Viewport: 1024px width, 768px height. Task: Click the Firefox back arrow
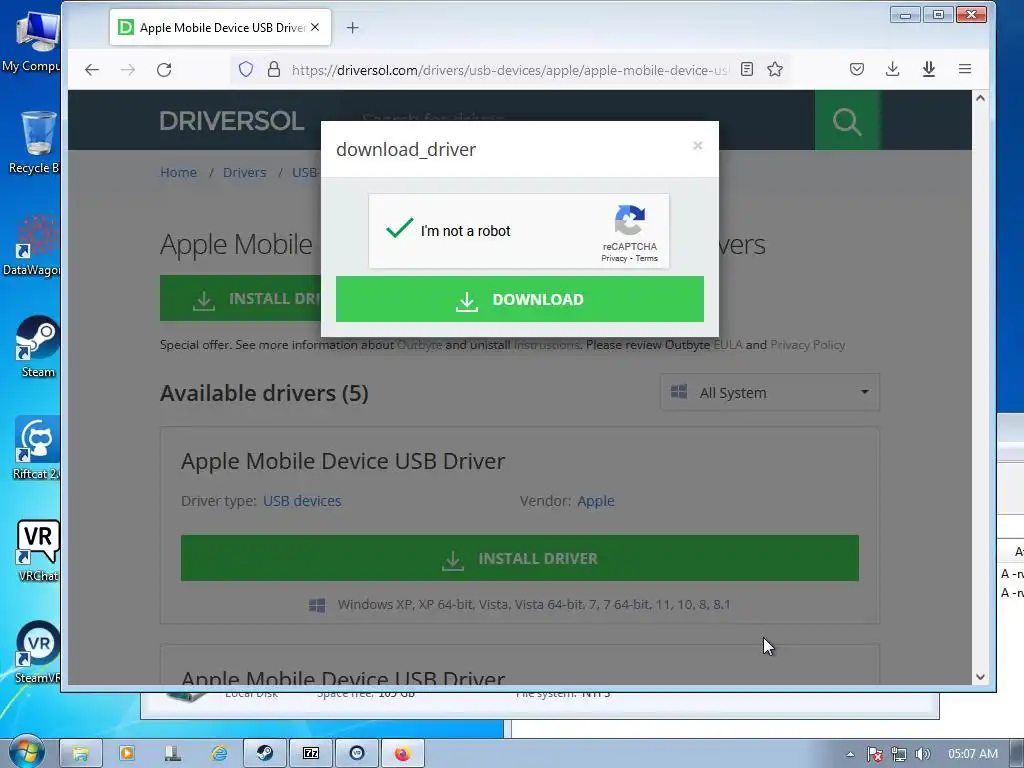click(x=91, y=69)
